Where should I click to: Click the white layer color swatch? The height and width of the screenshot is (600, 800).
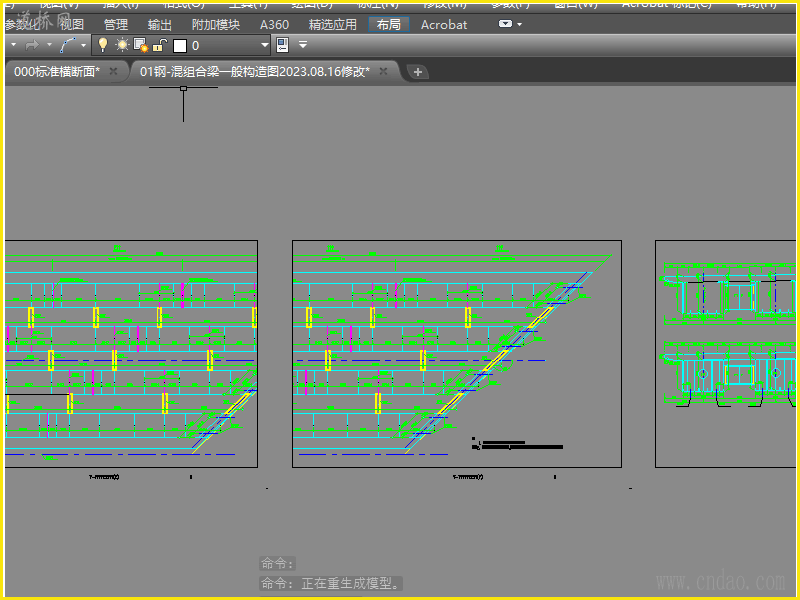pyautogui.click(x=180, y=46)
